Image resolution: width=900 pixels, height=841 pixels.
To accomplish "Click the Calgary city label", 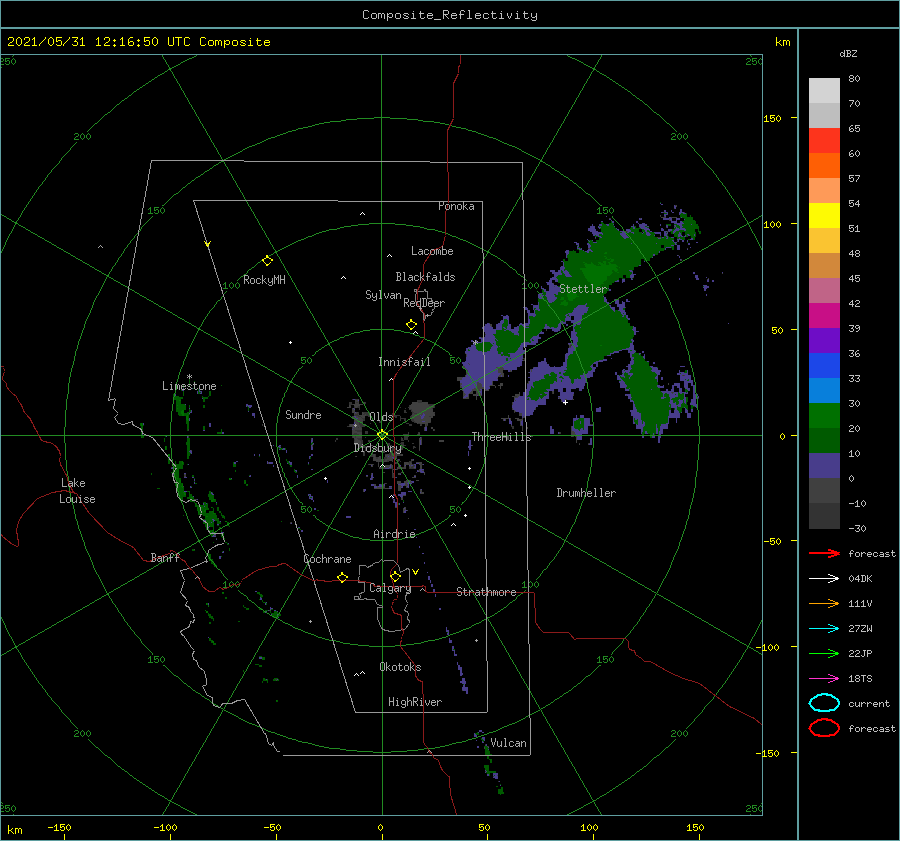I will 390,588.
